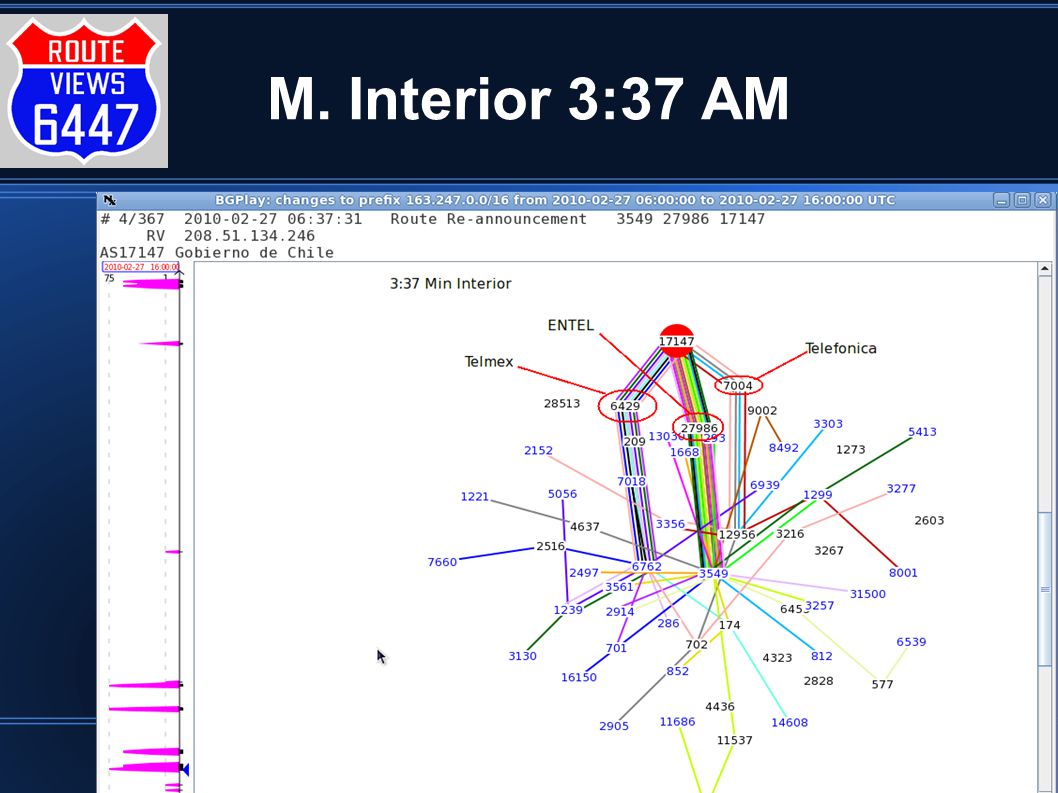This screenshot has width=1058, height=793.
Task: Click AS node 3130
Action: pos(522,656)
